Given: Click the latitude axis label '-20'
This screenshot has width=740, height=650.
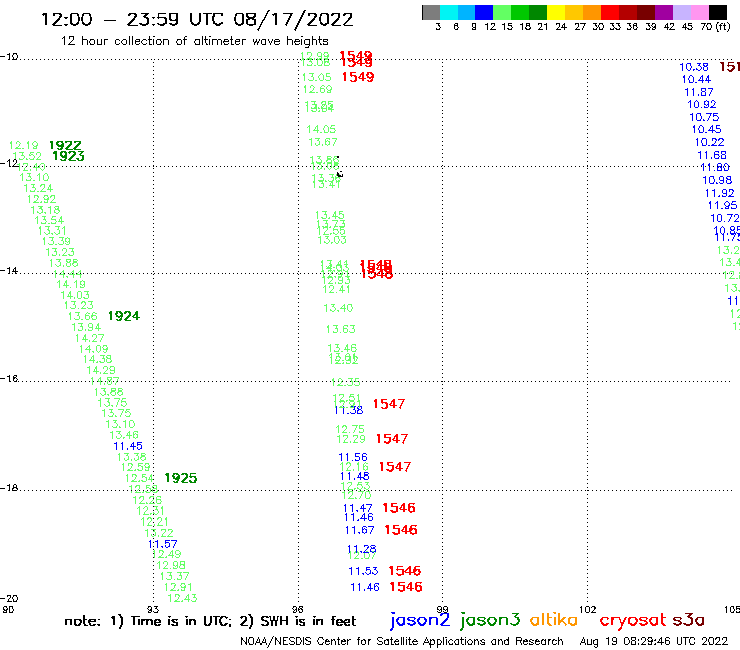Looking at the screenshot, I should click(x=9, y=599).
